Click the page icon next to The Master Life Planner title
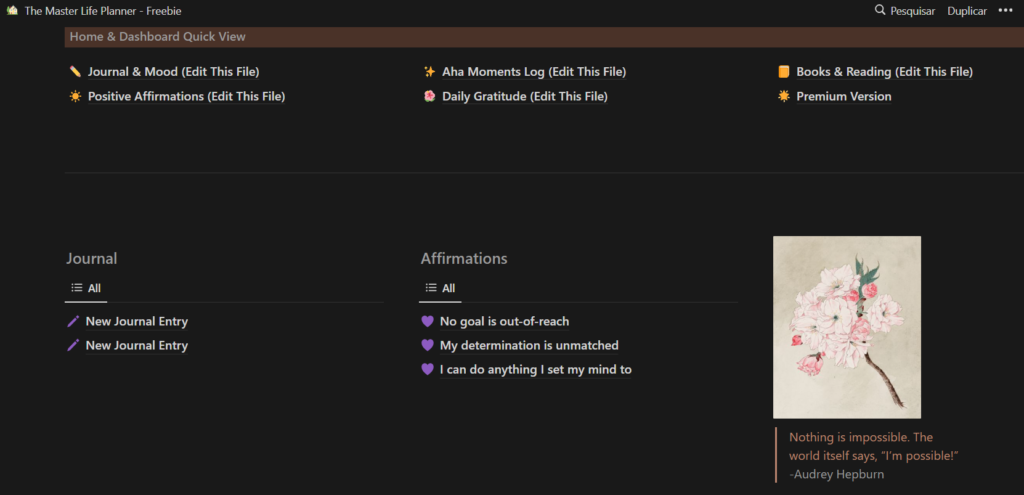Screen dimensions: 1024x495 [x=12, y=11]
